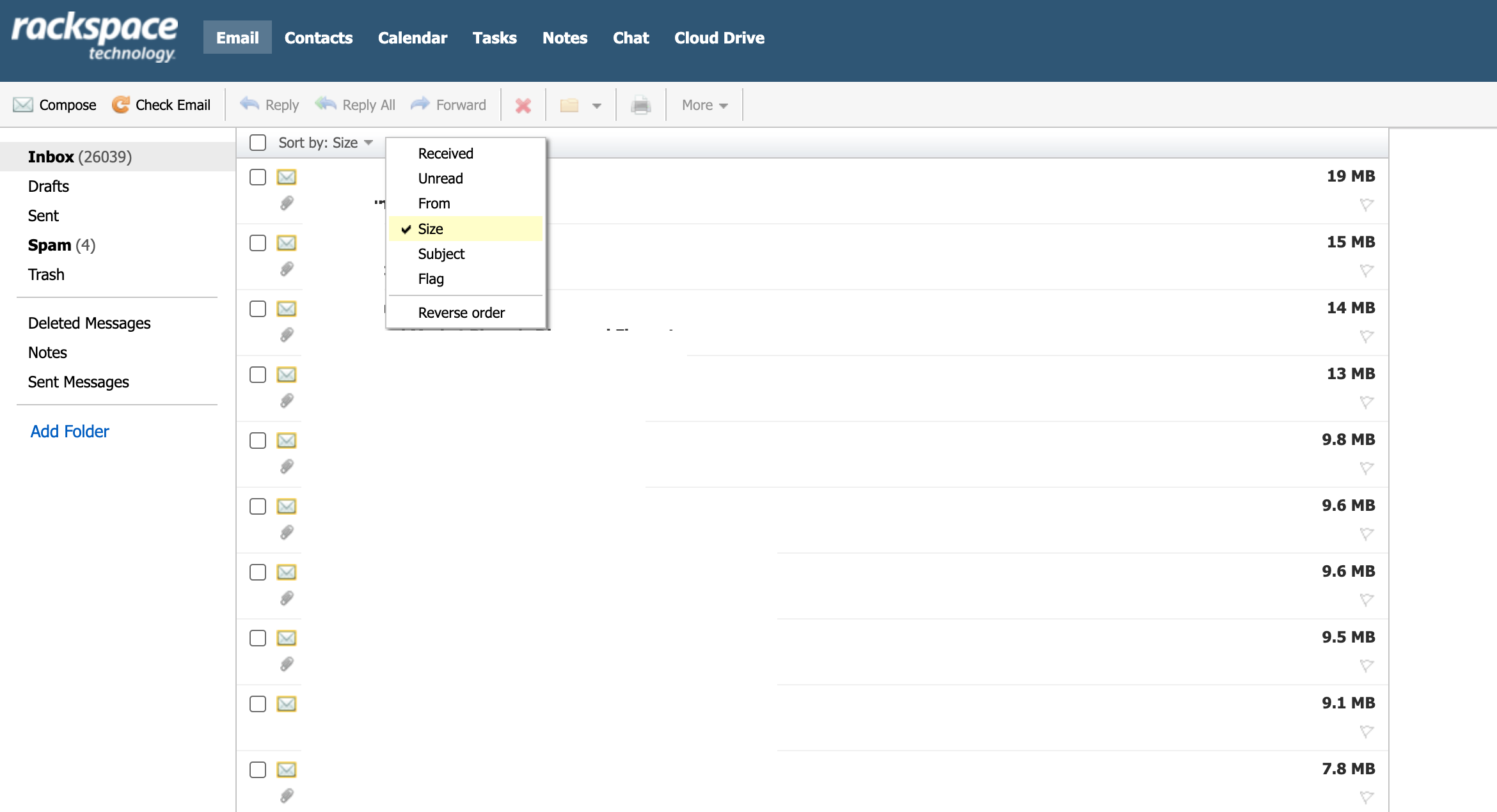The width and height of the screenshot is (1497, 812).
Task: Open the sidebar Notes folder
Action: click(x=47, y=352)
